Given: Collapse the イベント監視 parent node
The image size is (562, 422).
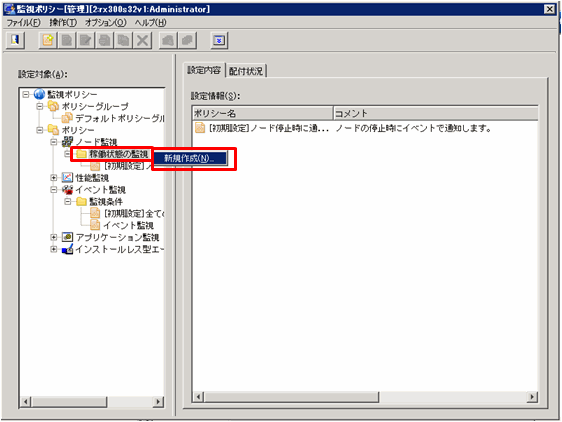Looking at the screenshot, I should 54,189.
